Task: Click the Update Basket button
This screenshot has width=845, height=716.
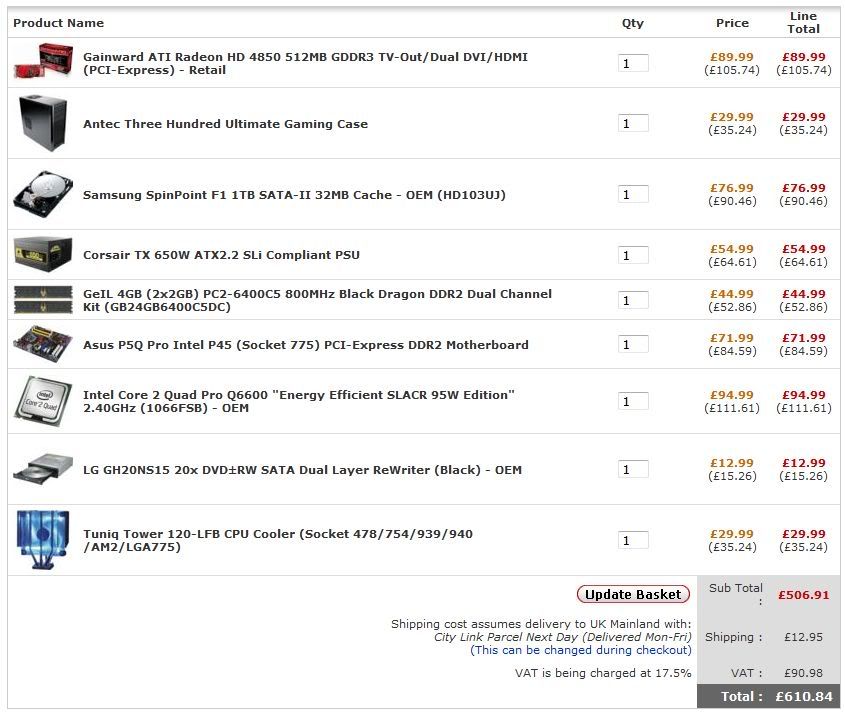Action: pyautogui.click(x=633, y=594)
